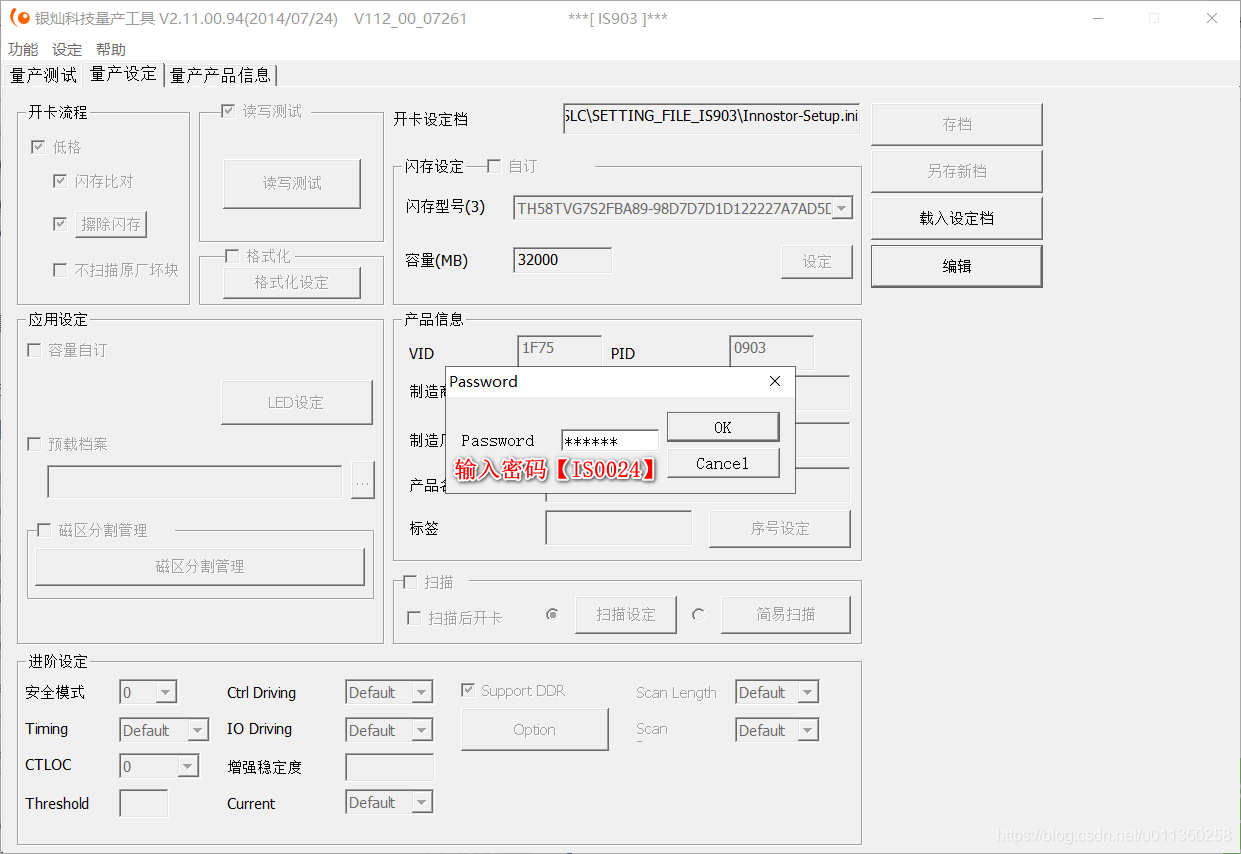Confirm the password with OK

(x=723, y=427)
